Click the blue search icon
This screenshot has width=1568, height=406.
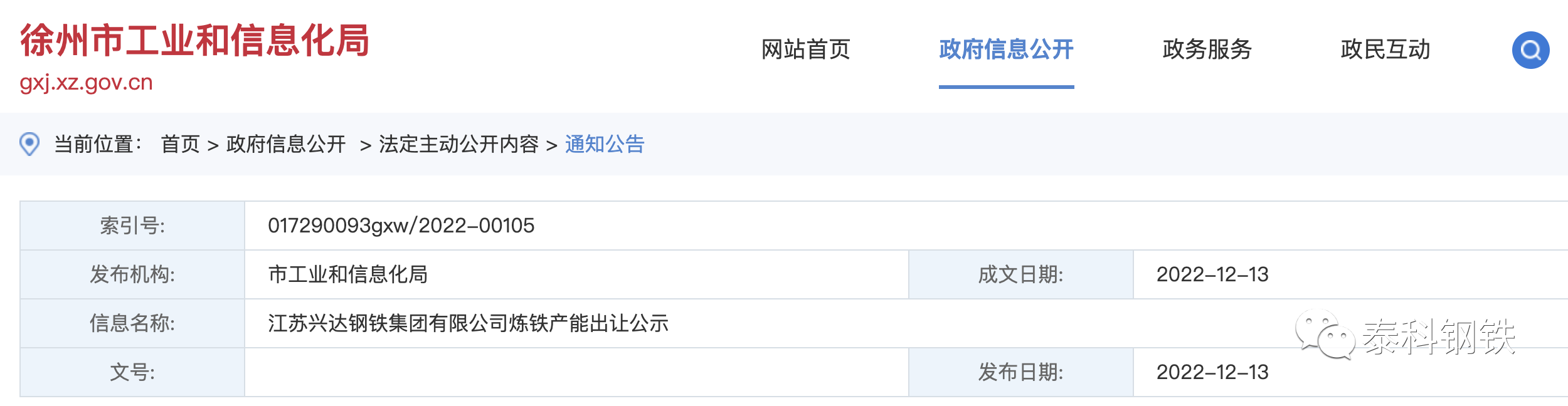pyautogui.click(x=1530, y=50)
